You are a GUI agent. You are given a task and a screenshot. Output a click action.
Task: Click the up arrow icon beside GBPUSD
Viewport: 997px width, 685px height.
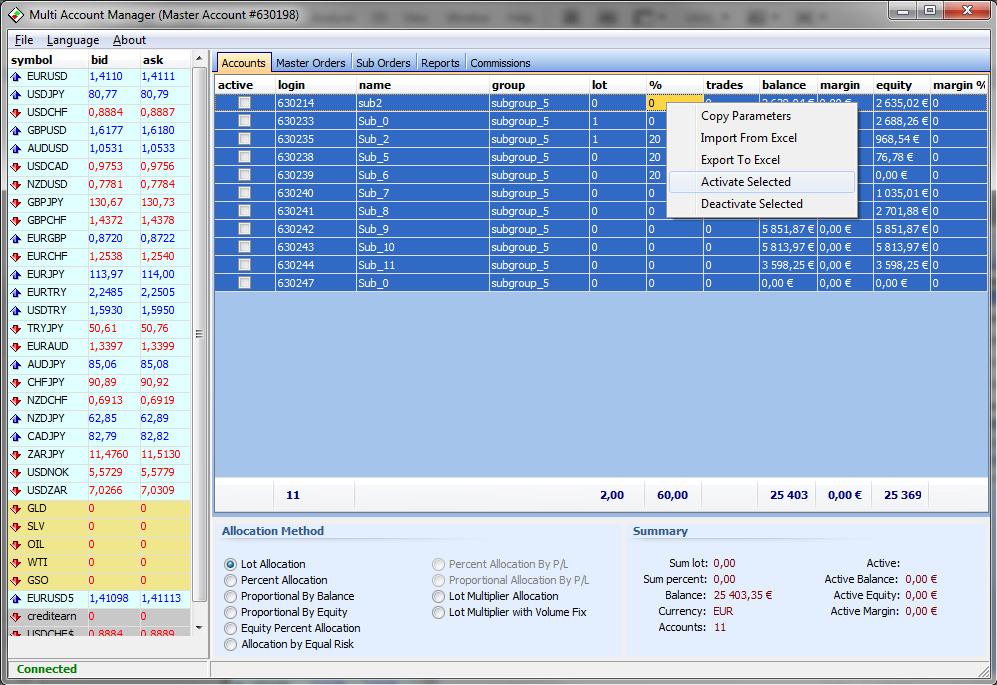coord(16,130)
